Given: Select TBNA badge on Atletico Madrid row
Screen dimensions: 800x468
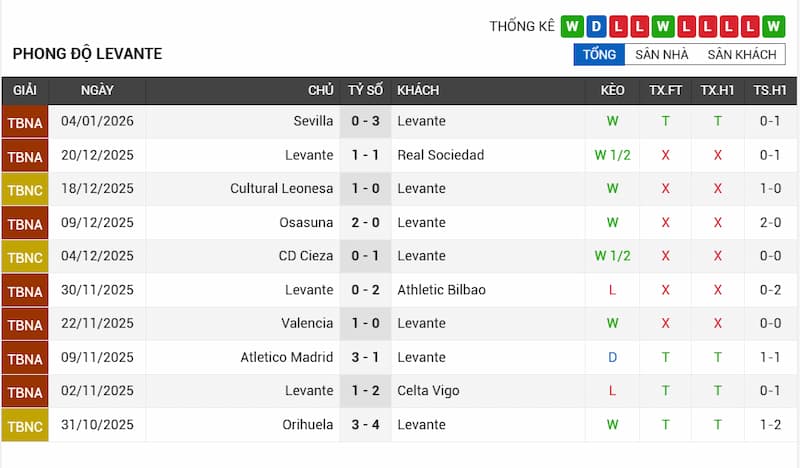Looking at the screenshot, I should [x=25, y=358].
